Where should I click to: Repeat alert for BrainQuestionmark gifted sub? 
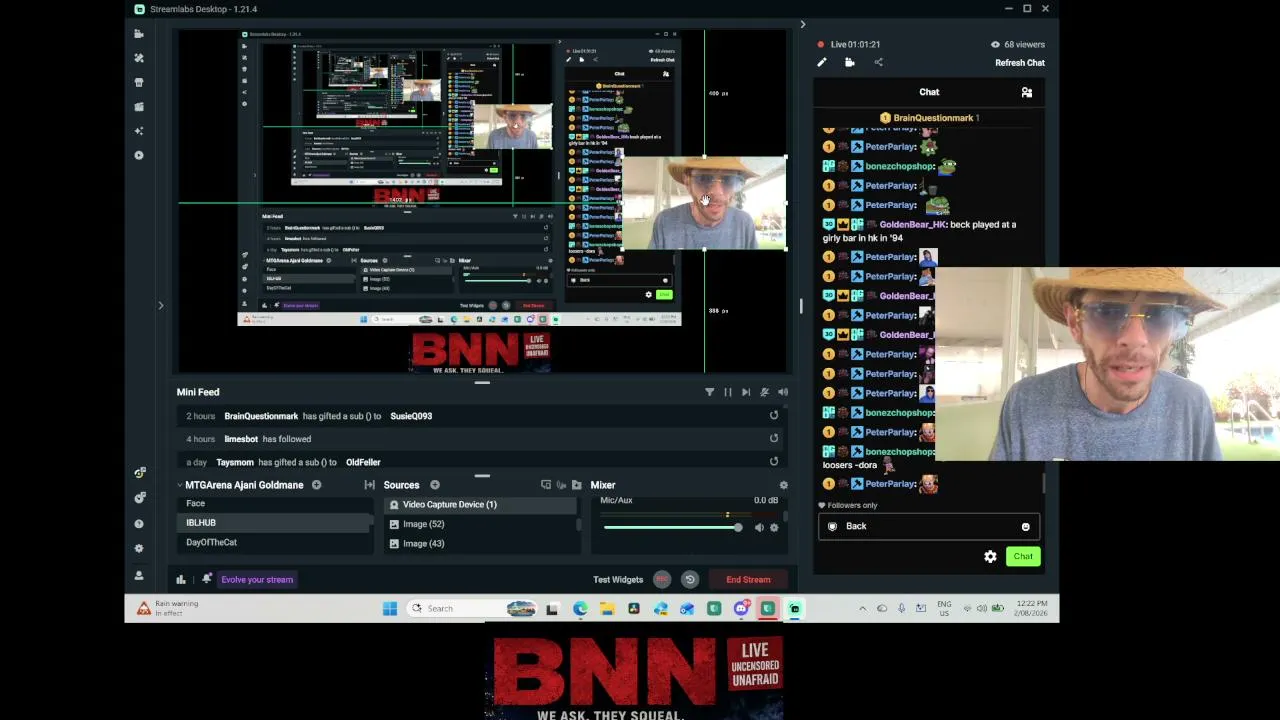(x=774, y=416)
